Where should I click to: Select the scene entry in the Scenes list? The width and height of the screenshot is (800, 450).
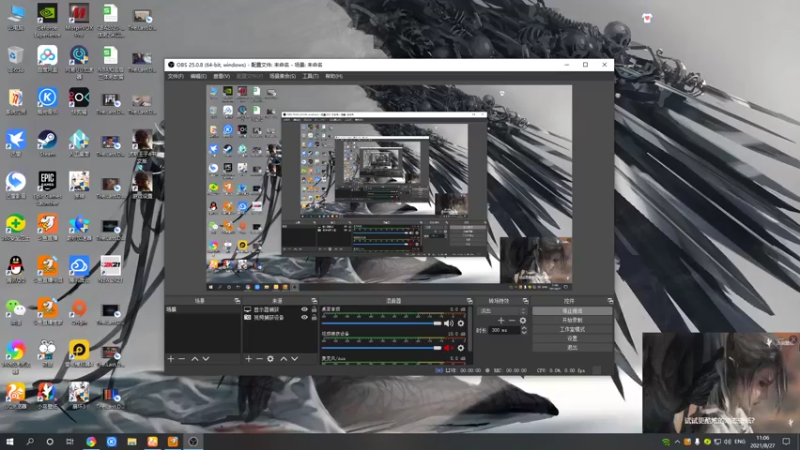coord(203,309)
